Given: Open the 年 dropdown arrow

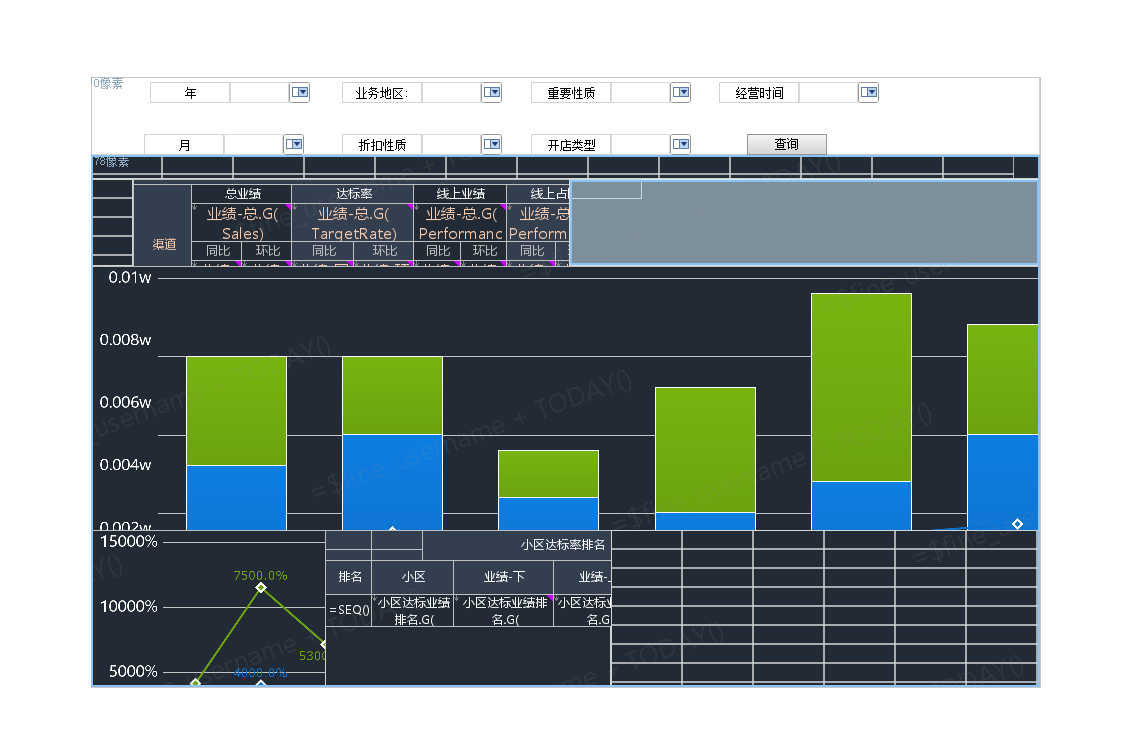Looking at the screenshot, I should (299, 92).
